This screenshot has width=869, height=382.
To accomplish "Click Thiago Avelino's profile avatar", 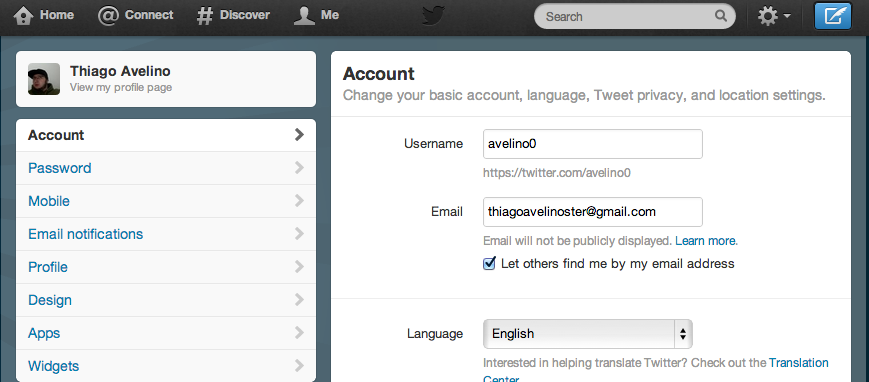I will pos(44,79).
